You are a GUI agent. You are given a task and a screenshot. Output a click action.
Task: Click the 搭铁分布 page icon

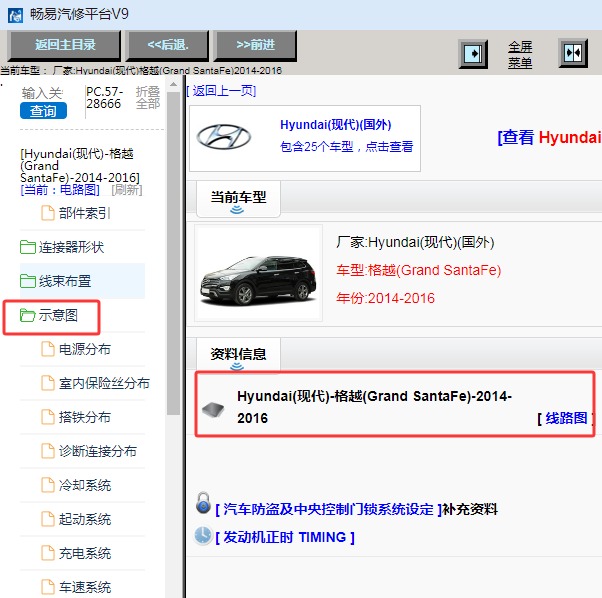(48, 417)
